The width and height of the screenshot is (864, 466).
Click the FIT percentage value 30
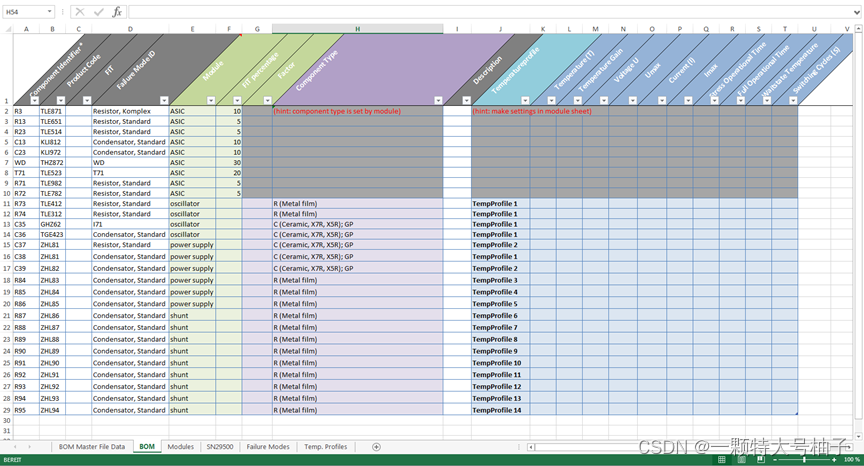point(229,162)
